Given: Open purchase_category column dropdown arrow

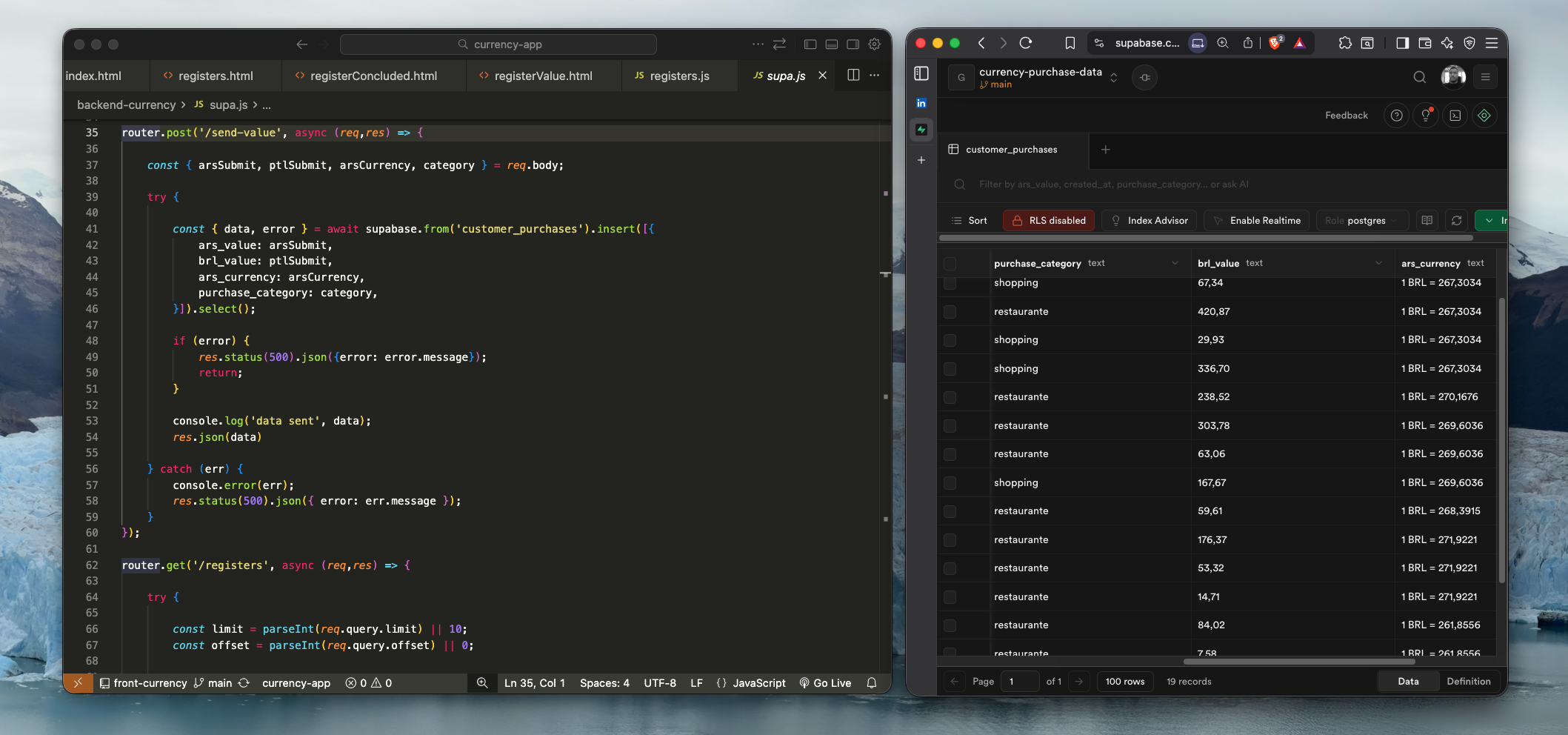Looking at the screenshot, I should [1175, 263].
